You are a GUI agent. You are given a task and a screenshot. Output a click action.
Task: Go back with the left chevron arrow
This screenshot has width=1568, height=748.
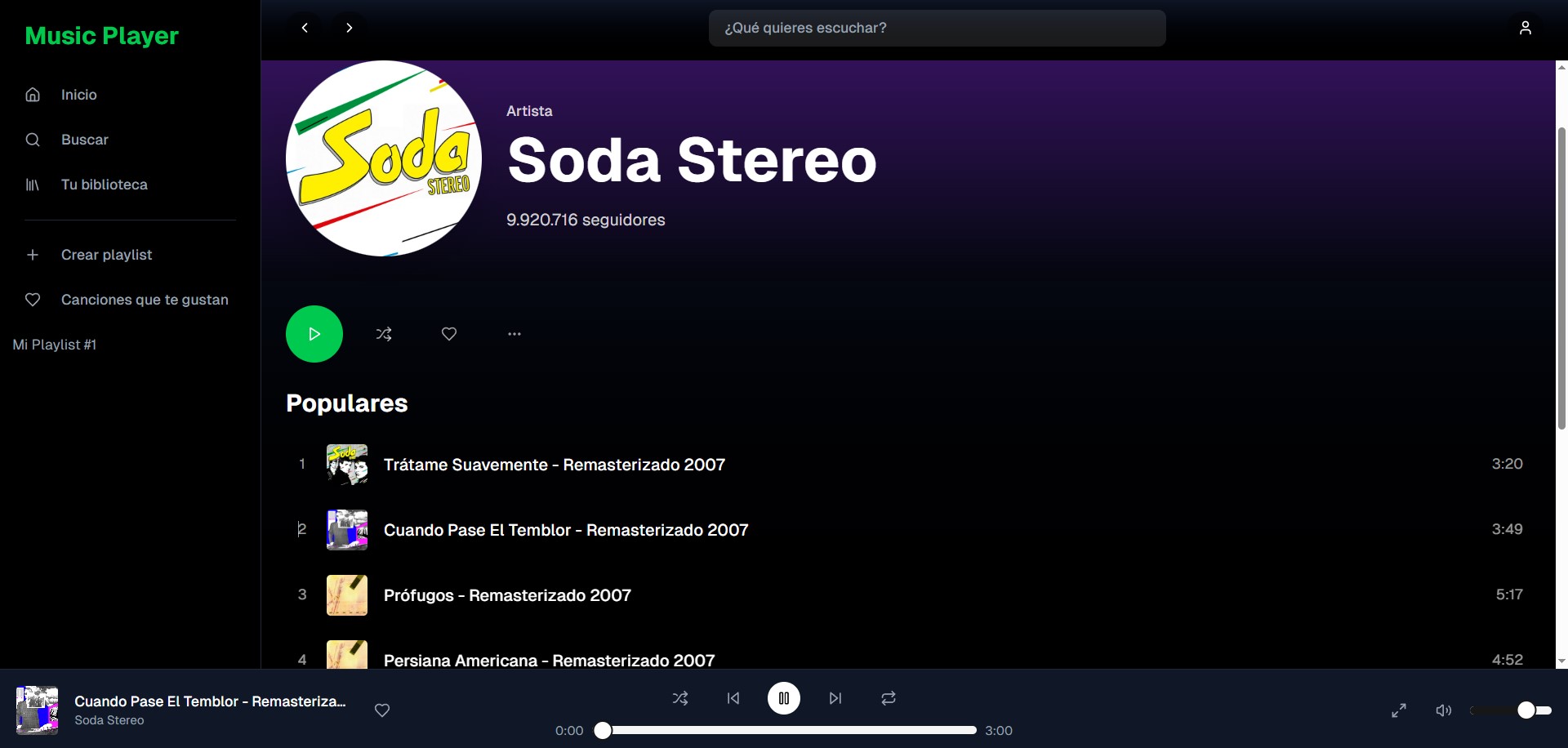305,28
